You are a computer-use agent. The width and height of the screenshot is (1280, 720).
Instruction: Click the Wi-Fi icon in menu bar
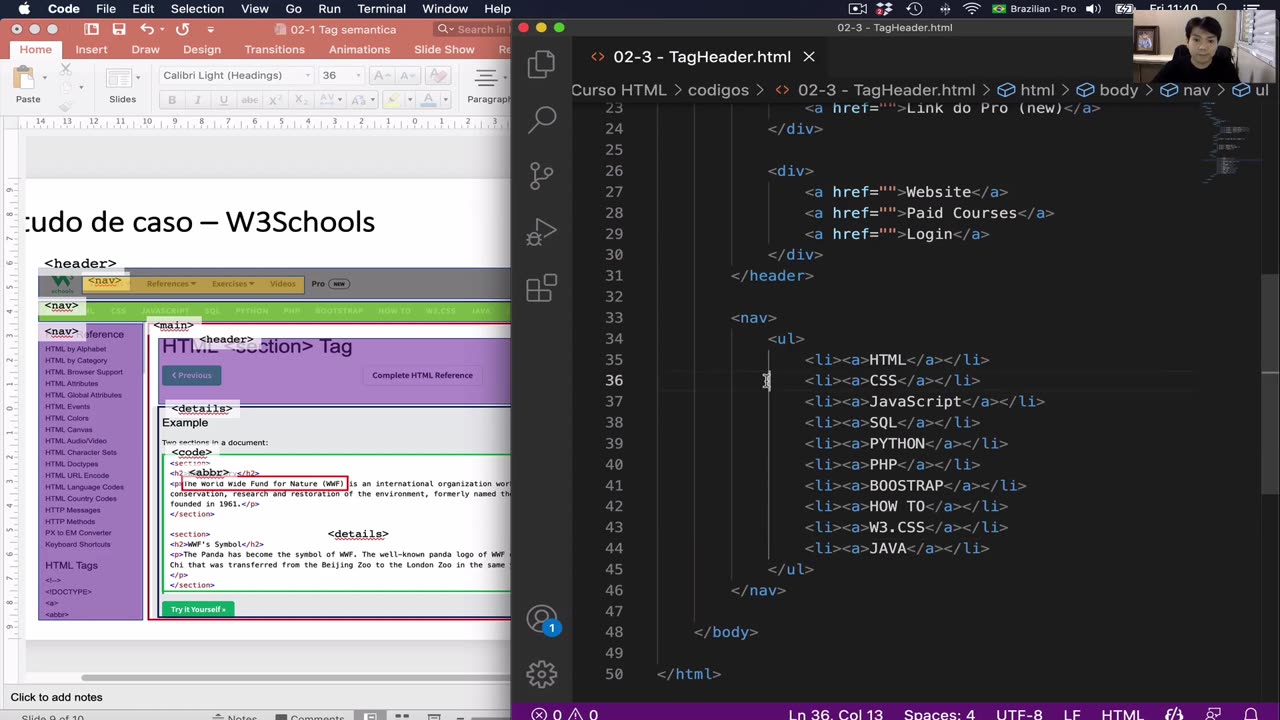[971, 9]
